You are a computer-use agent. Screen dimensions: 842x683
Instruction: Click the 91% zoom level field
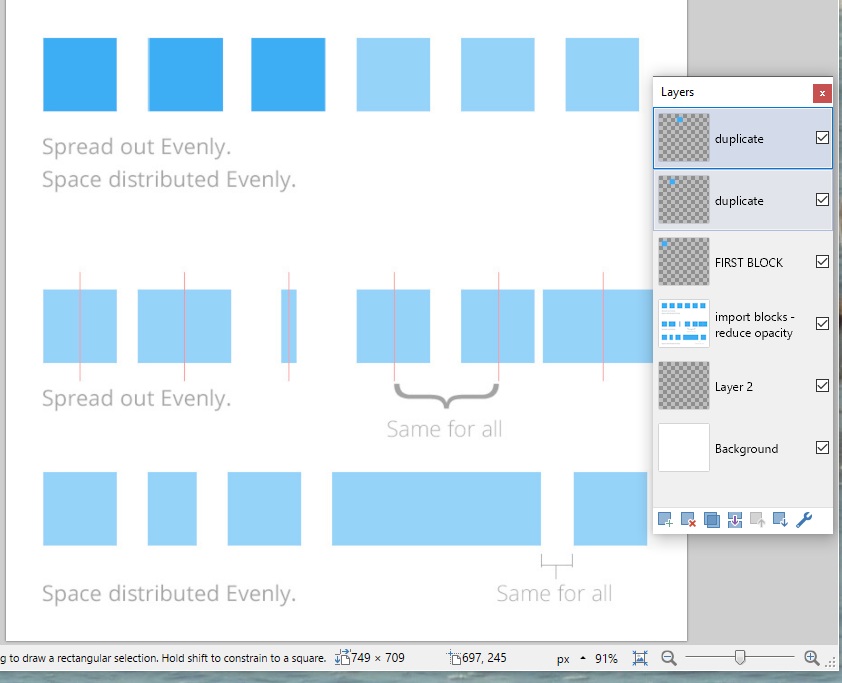pos(606,658)
